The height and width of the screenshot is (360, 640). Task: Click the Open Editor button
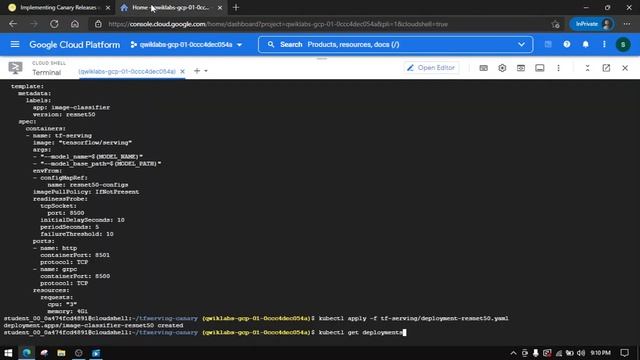click(431, 68)
